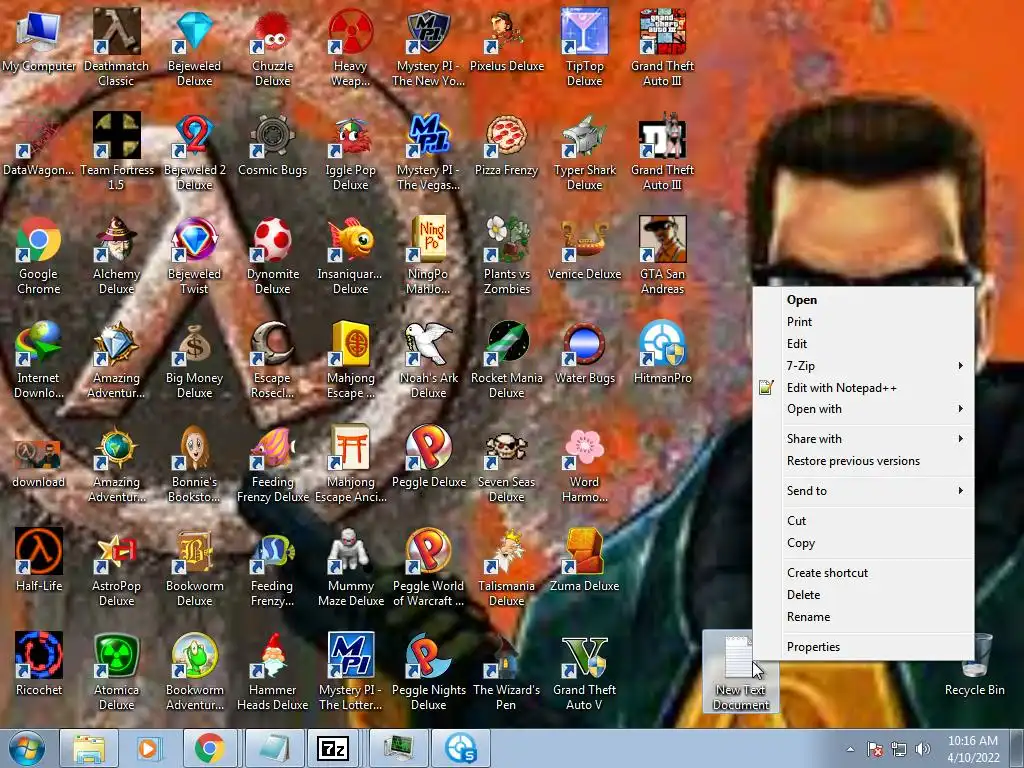Screen dimensions: 1024x768
Task: Click the HitmanPro desktop icon
Action: 662,353
